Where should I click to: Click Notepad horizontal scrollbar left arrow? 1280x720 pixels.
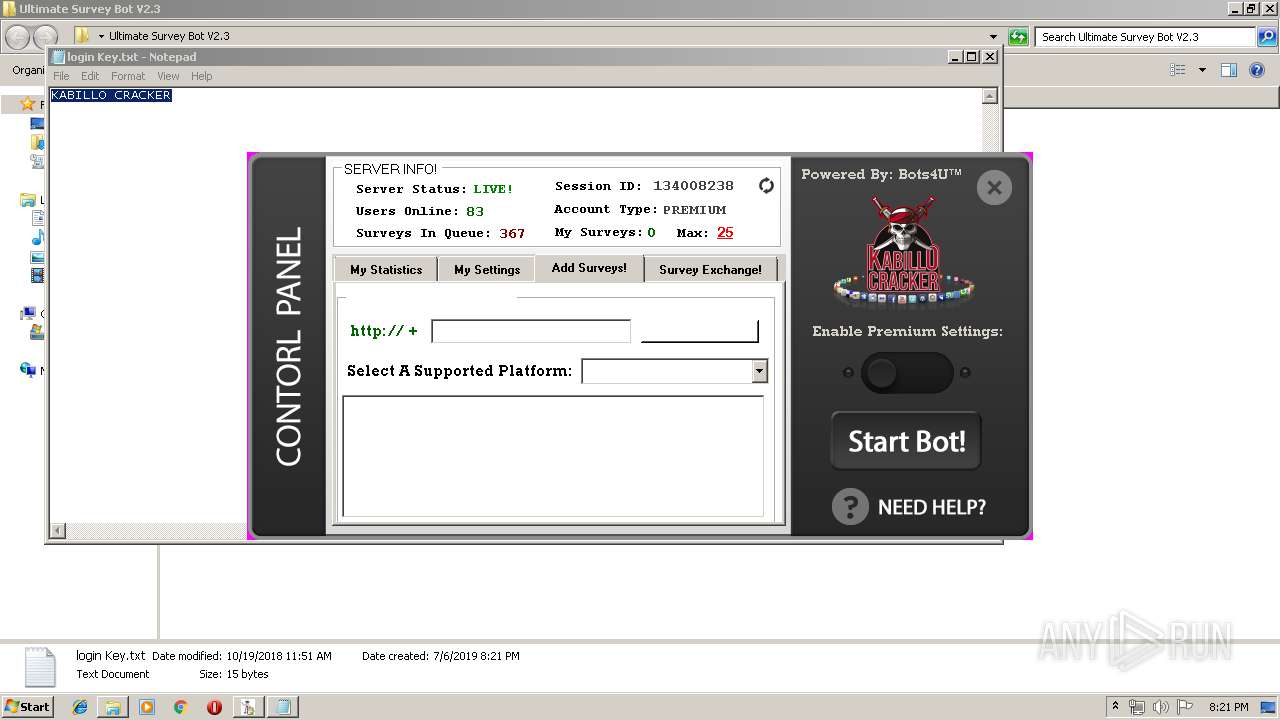(57, 531)
